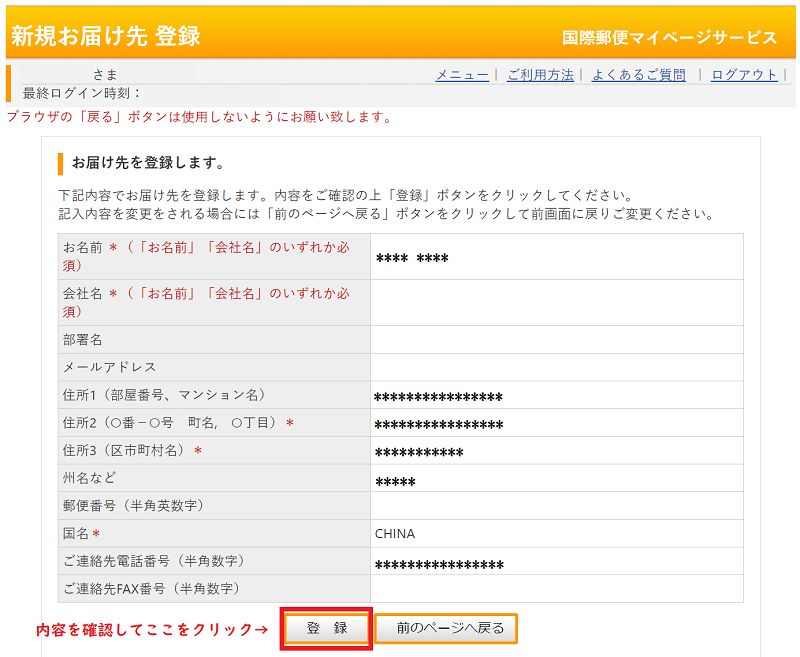The image size is (800, 657).
Task: Click the ログアウト link
Action: [744, 75]
